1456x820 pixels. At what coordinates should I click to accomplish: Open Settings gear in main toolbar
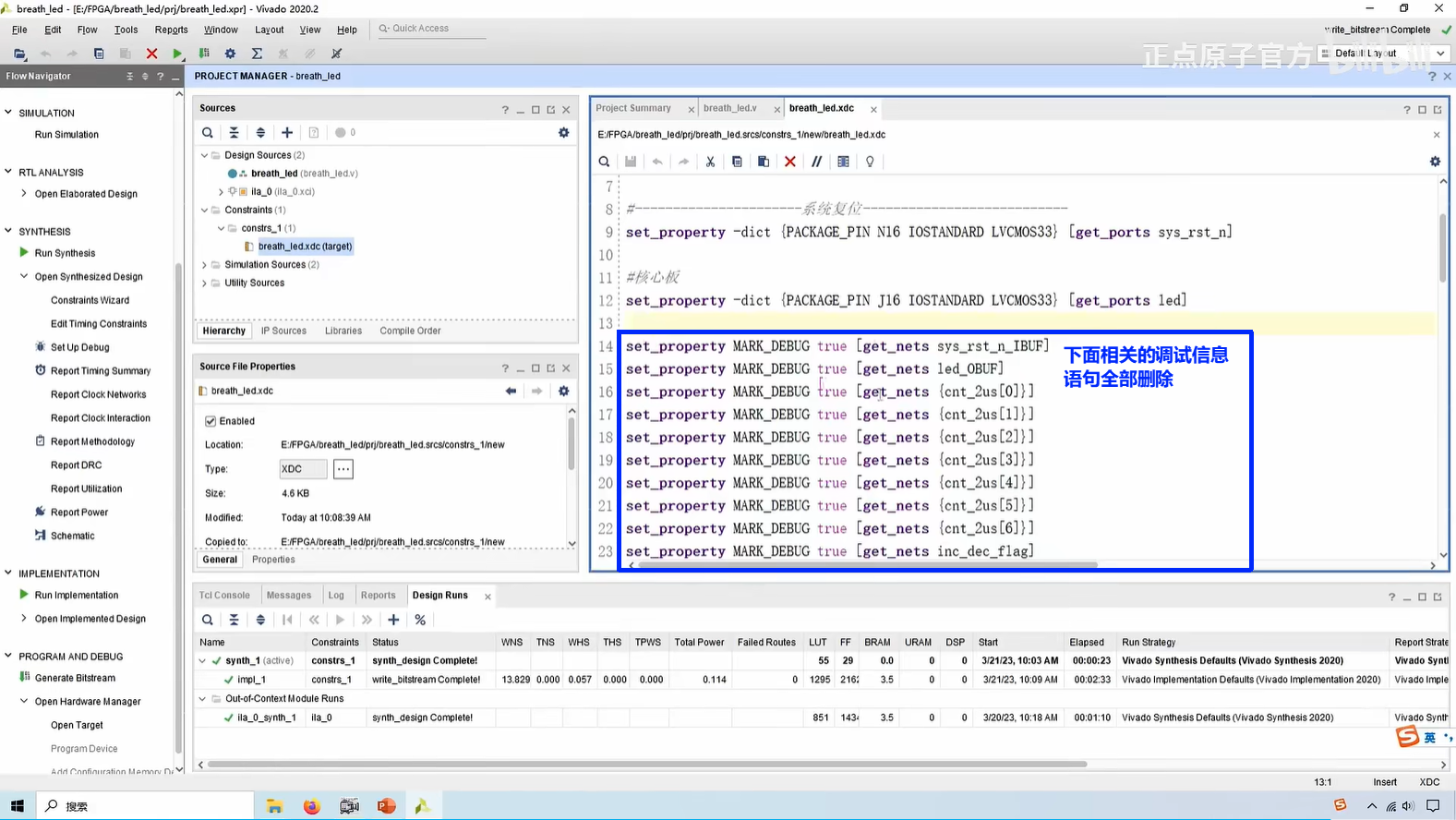[230, 54]
